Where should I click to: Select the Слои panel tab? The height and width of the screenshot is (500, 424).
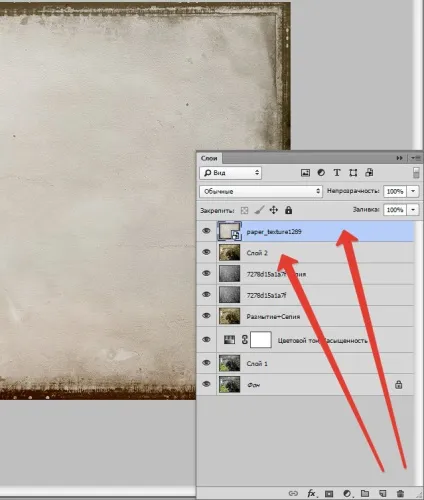pyautogui.click(x=209, y=158)
